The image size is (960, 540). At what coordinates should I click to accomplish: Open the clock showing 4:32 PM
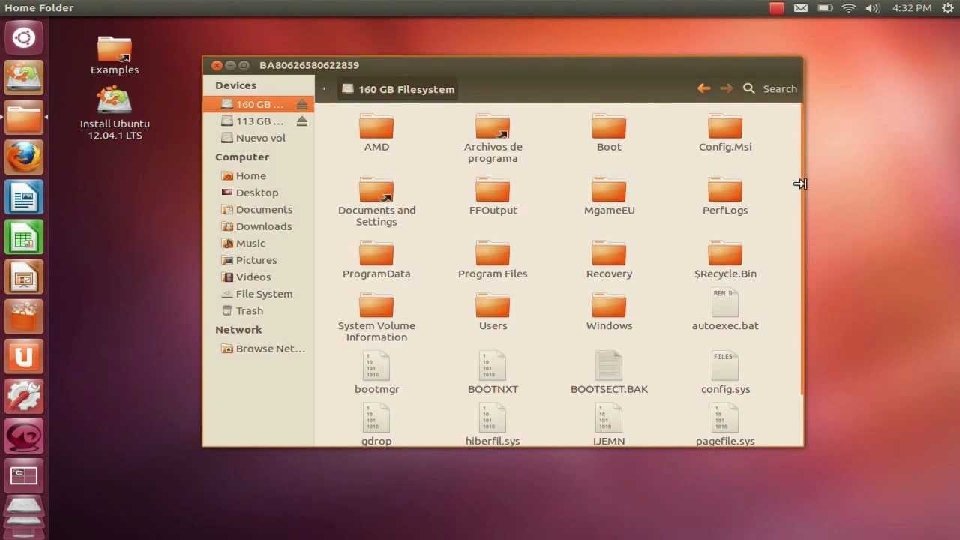[912, 8]
